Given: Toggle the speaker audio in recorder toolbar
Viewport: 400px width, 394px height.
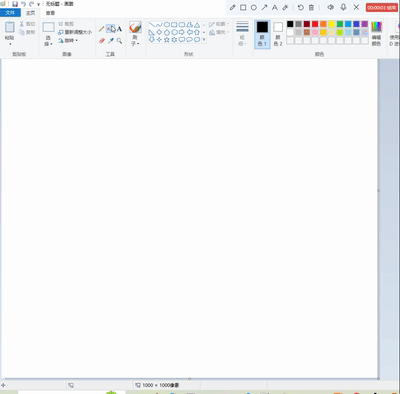Looking at the screenshot, I should tap(330, 7).
